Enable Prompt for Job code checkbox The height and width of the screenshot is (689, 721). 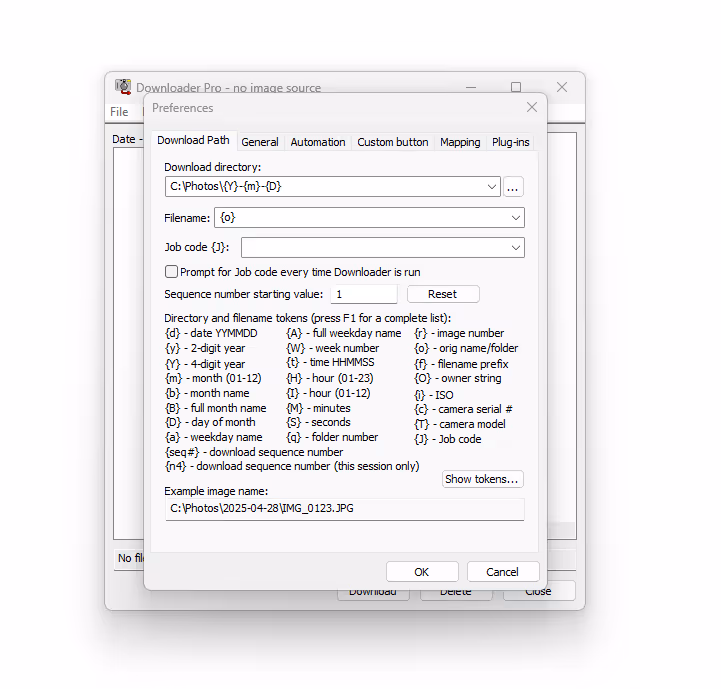pyautogui.click(x=171, y=272)
